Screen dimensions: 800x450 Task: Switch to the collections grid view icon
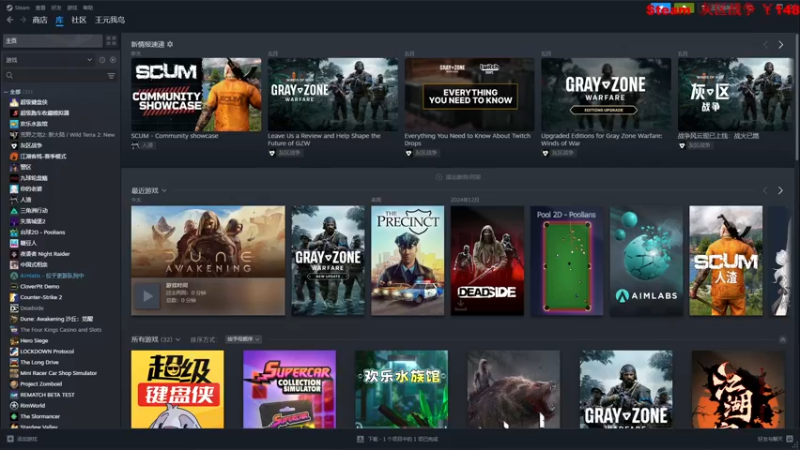(x=111, y=40)
